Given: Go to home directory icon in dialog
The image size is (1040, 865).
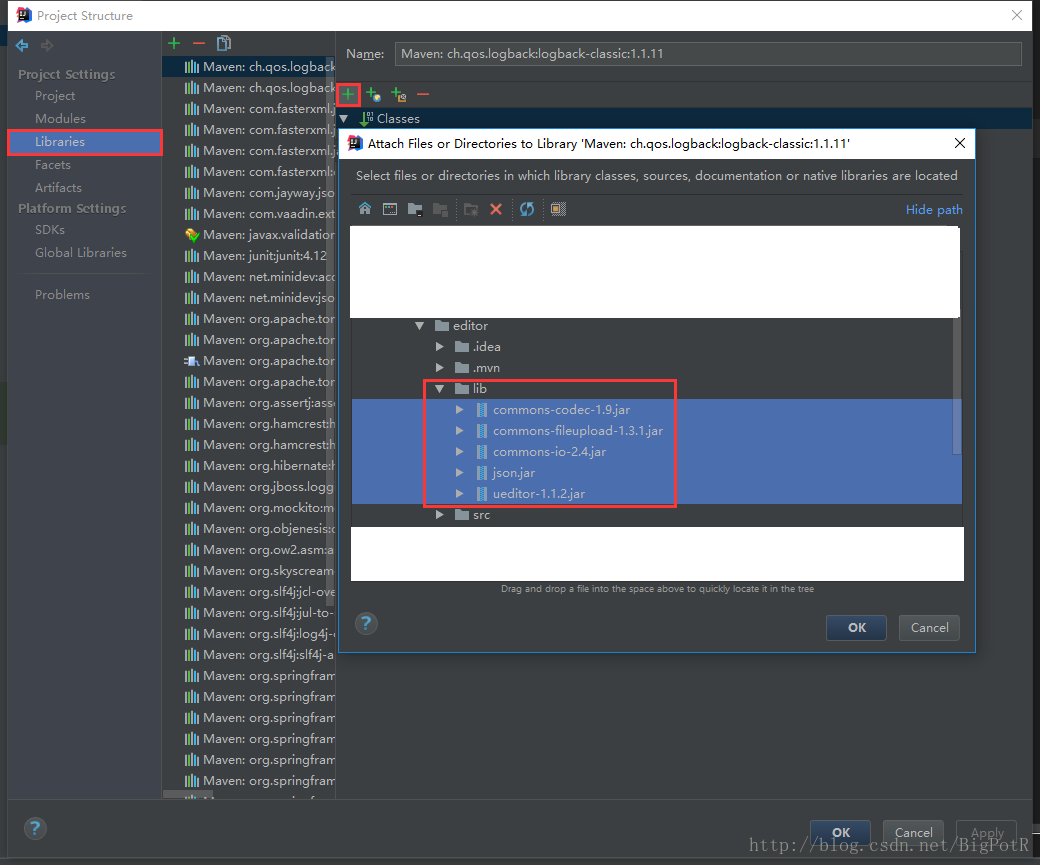Looking at the screenshot, I should pos(365,209).
